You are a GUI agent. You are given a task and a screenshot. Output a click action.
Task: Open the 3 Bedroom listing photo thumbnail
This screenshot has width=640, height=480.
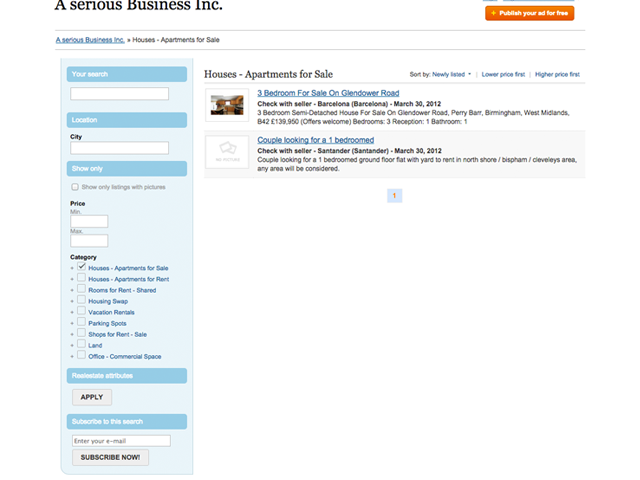tap(226, 105)
